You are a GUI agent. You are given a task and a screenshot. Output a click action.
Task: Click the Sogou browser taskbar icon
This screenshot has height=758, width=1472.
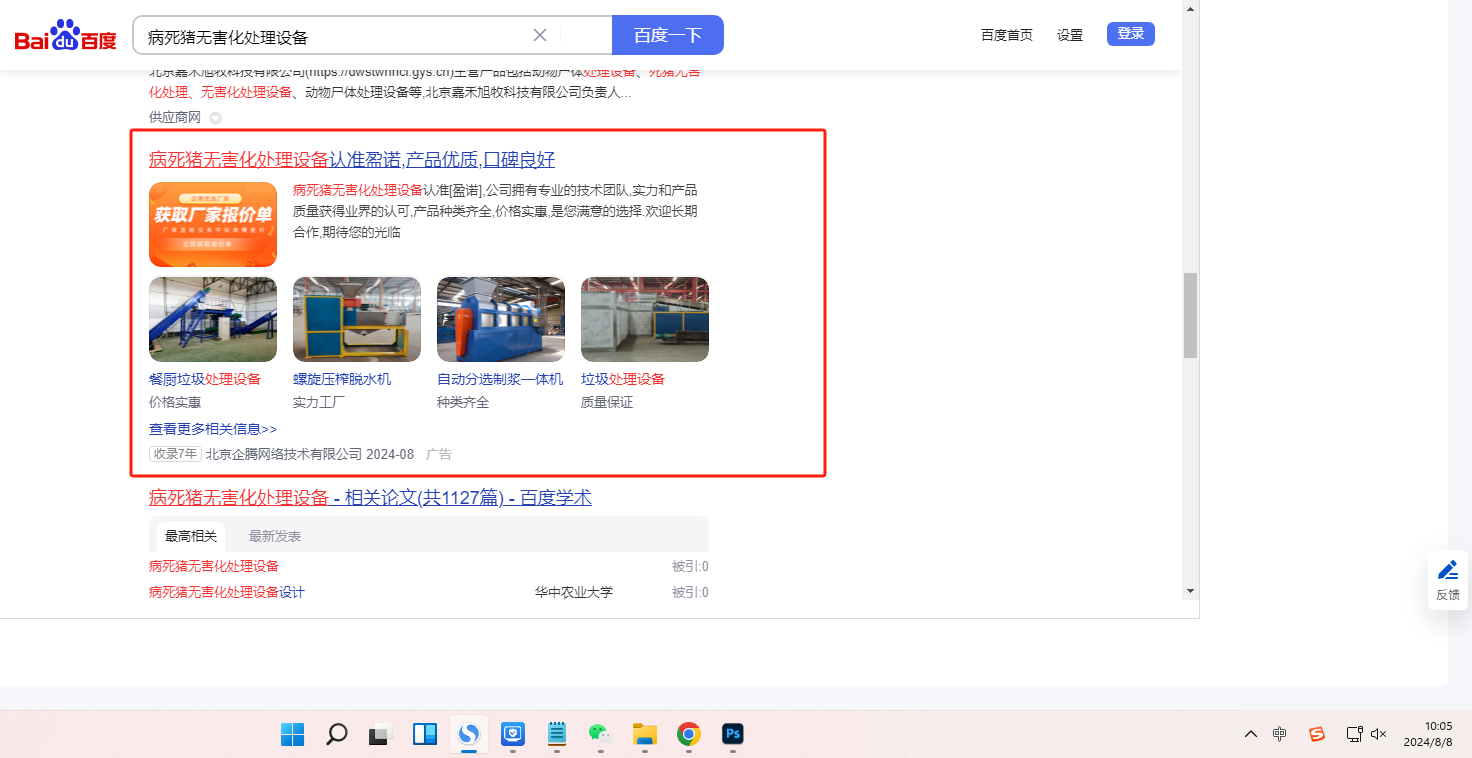[x=469, y=735]
